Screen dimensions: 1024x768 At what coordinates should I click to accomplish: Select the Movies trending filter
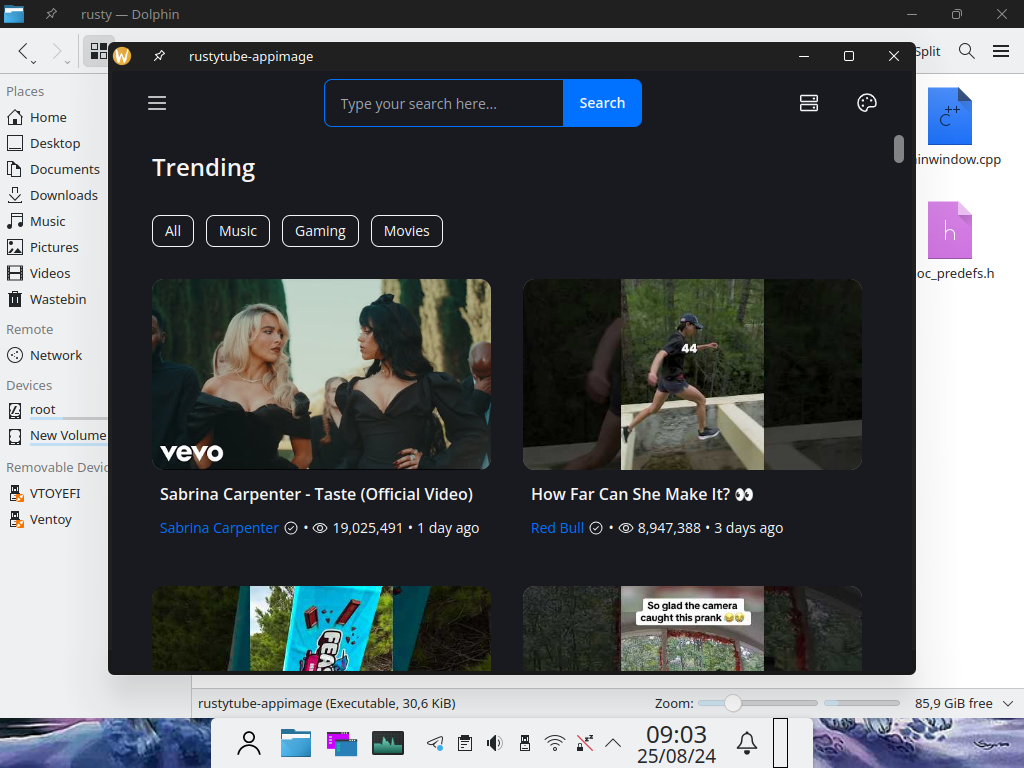(x=407, y=231)
